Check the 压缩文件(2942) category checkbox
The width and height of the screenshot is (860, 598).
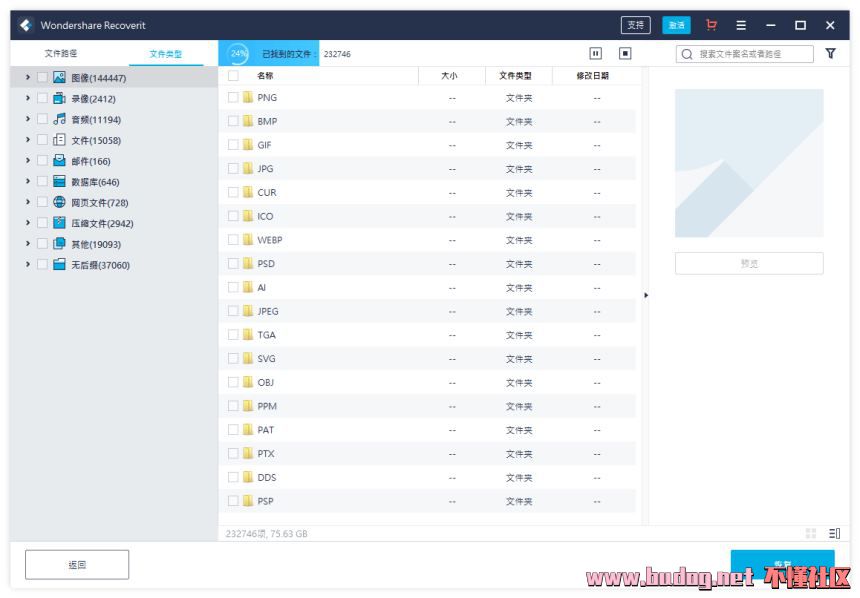42,223
